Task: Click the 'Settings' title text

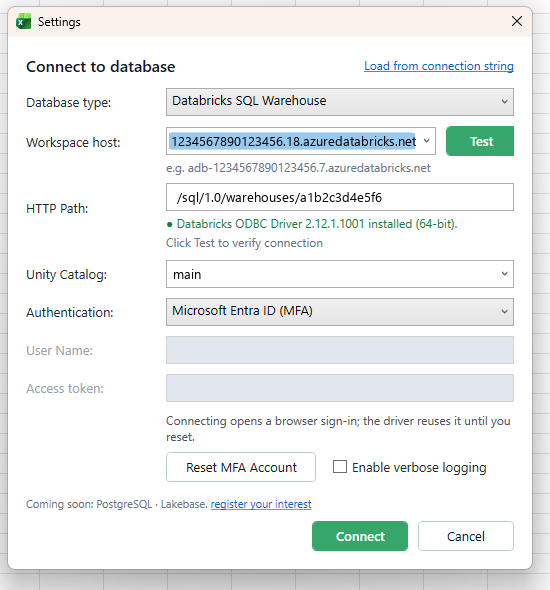Action: [59, 22]
